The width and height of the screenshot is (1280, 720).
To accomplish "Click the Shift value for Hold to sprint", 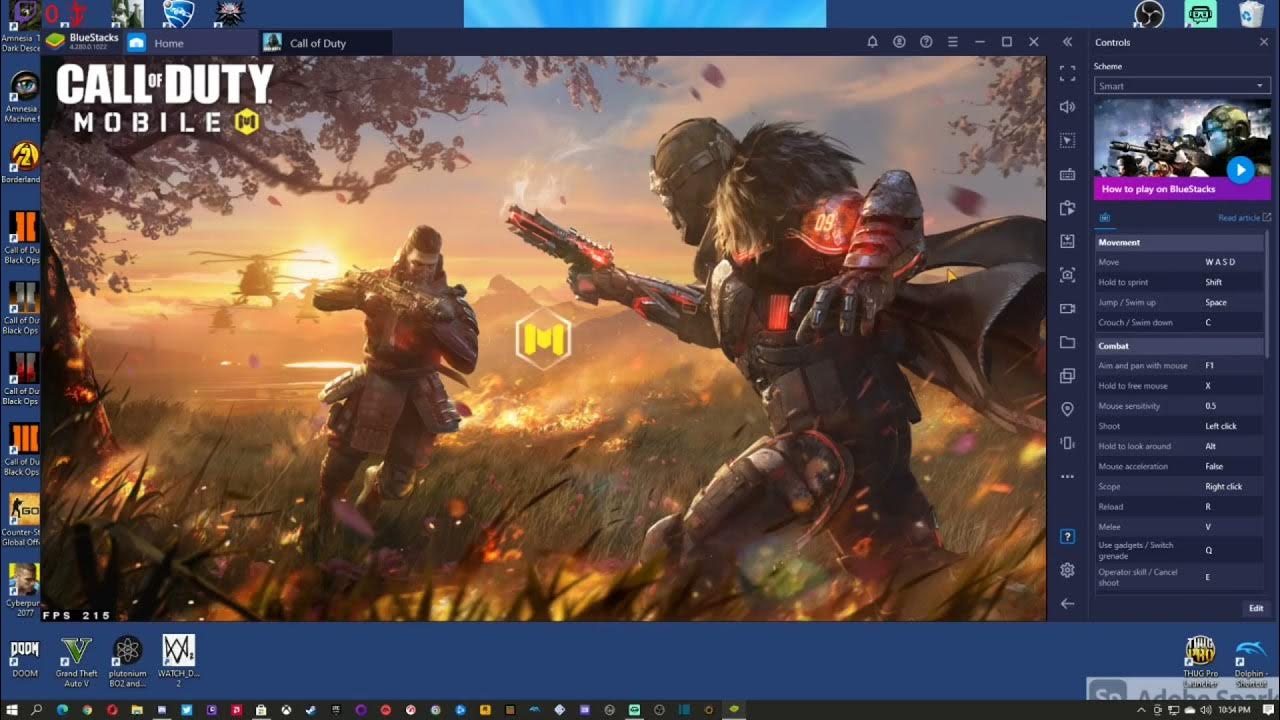I will [1214, 282].
